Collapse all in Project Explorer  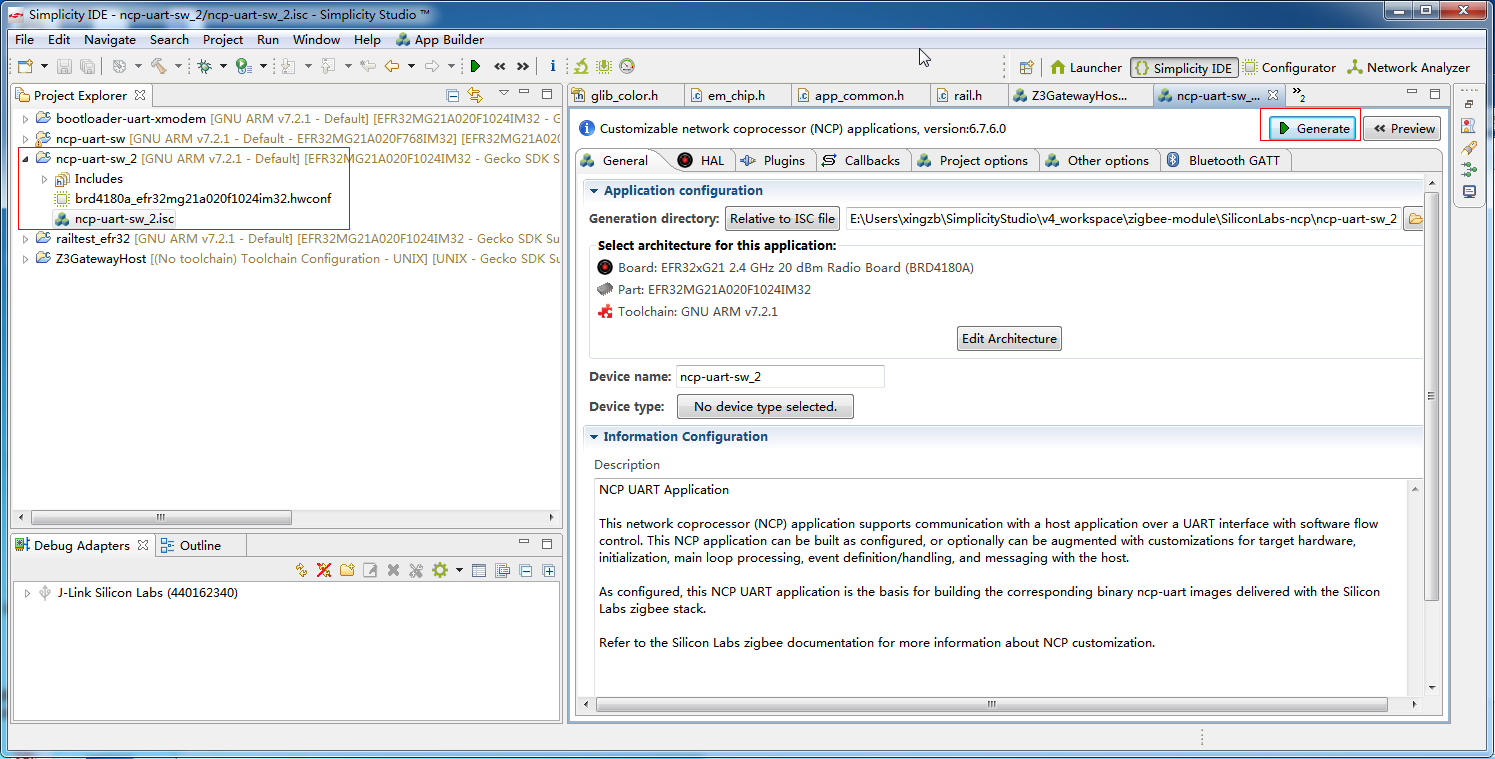[x=453, y=95]
